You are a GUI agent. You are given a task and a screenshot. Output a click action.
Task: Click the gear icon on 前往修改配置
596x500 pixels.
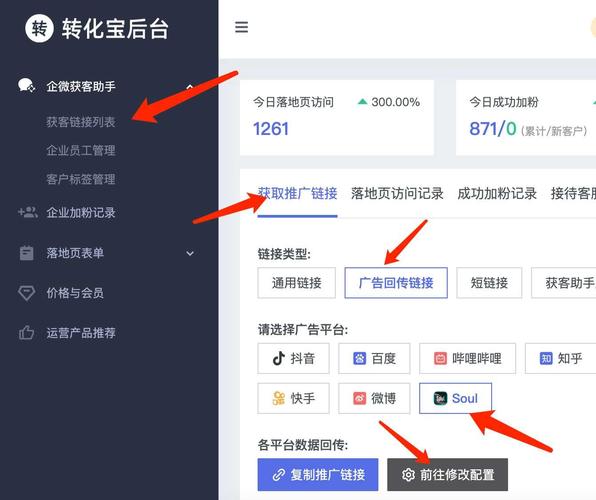(x=408, y=475)
